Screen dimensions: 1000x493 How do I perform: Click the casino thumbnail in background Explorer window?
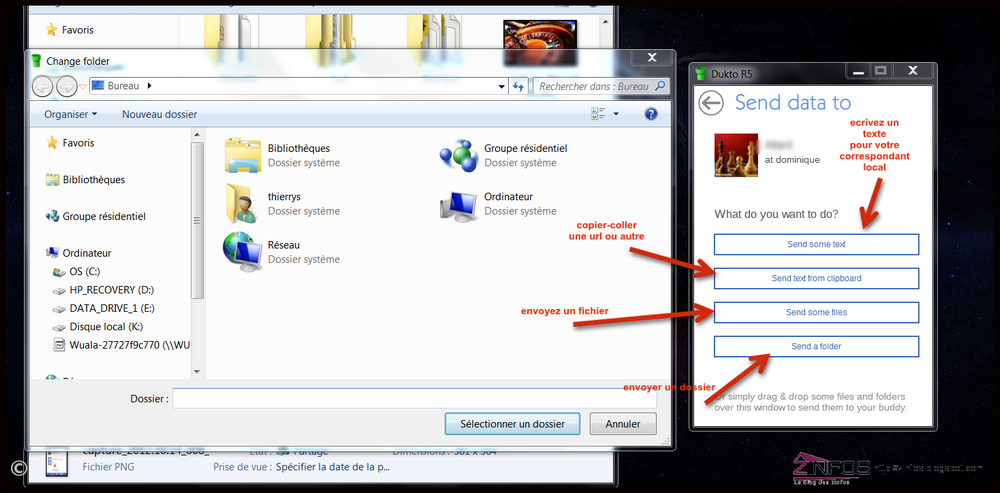pos(540,42)
